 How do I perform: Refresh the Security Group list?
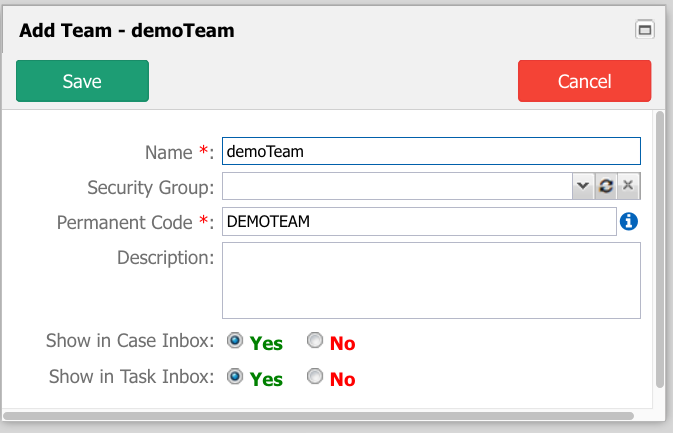pos(606,186)
